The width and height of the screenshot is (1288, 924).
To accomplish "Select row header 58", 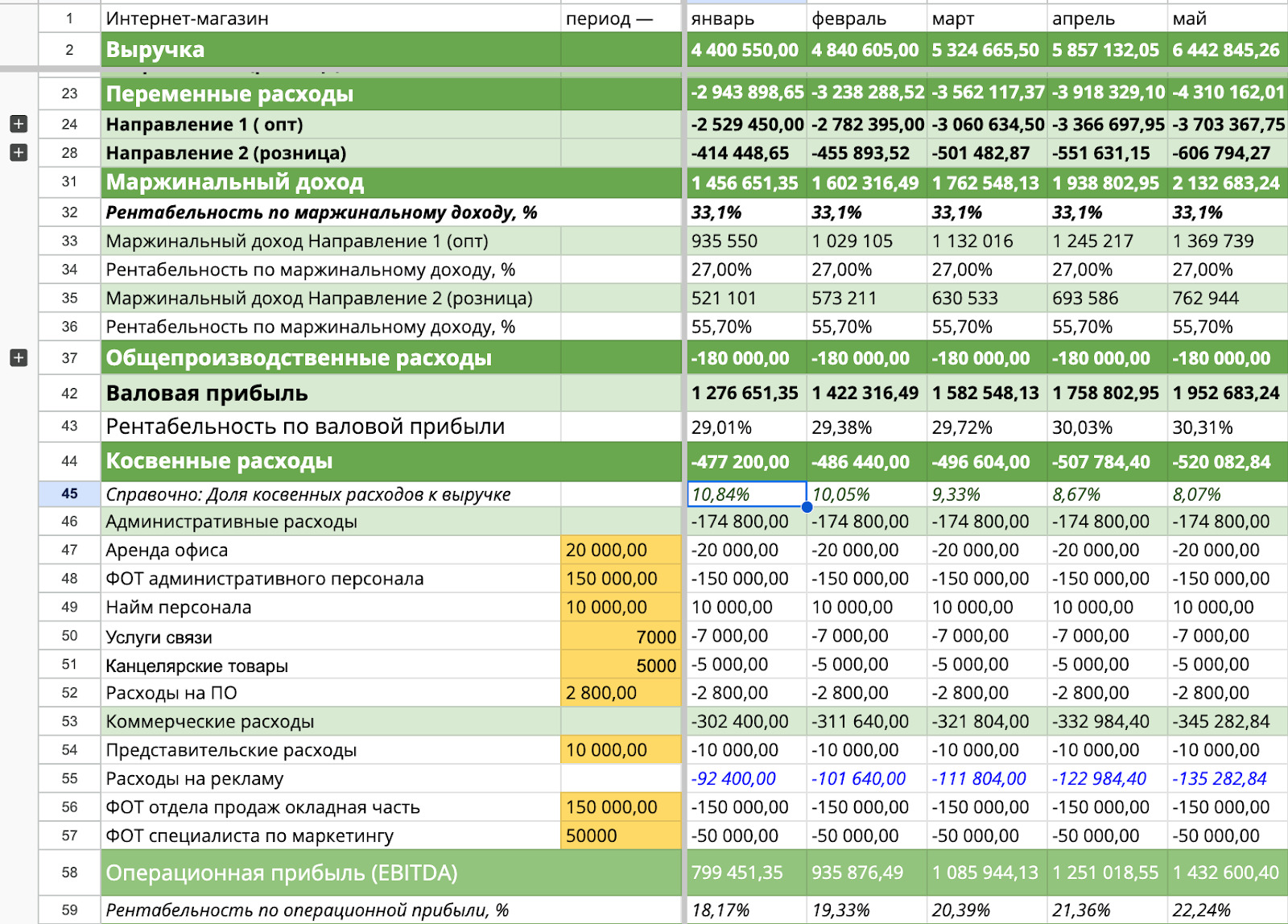I will [69, 872].
